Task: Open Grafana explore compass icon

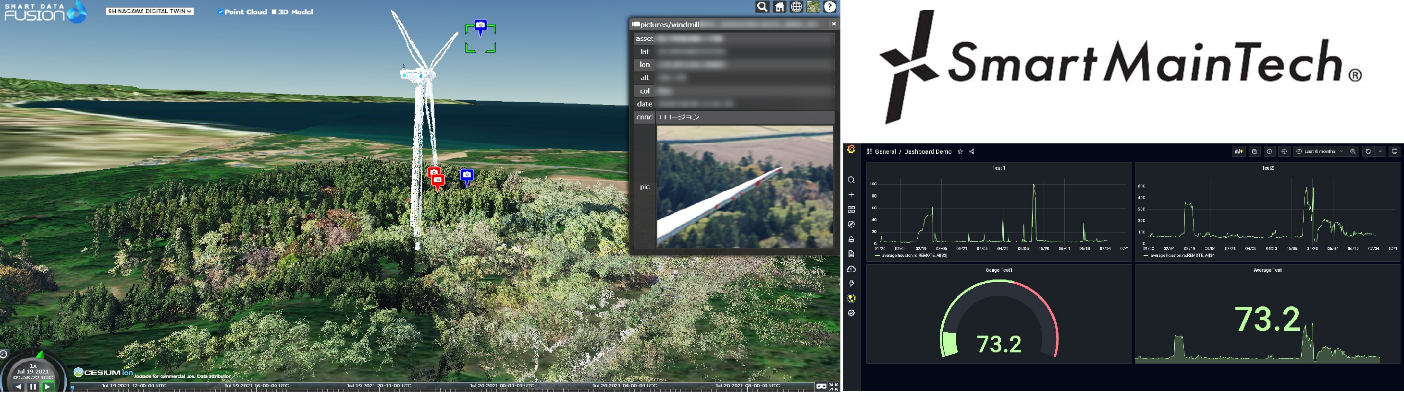Action: [x=851, y=224]
